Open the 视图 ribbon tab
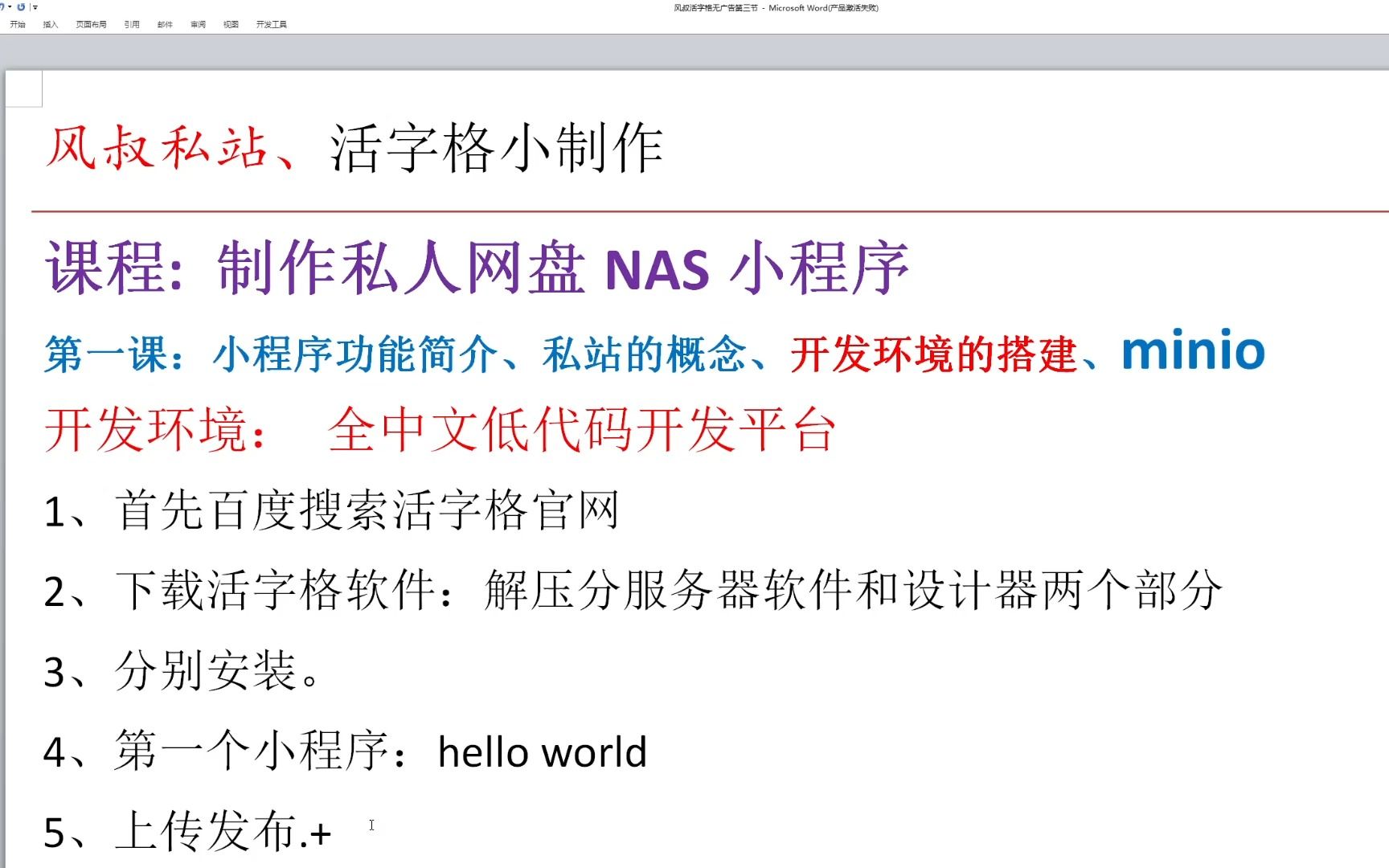Image resolution: width=1389 pixels, height=868 pixels. (231, 24)
